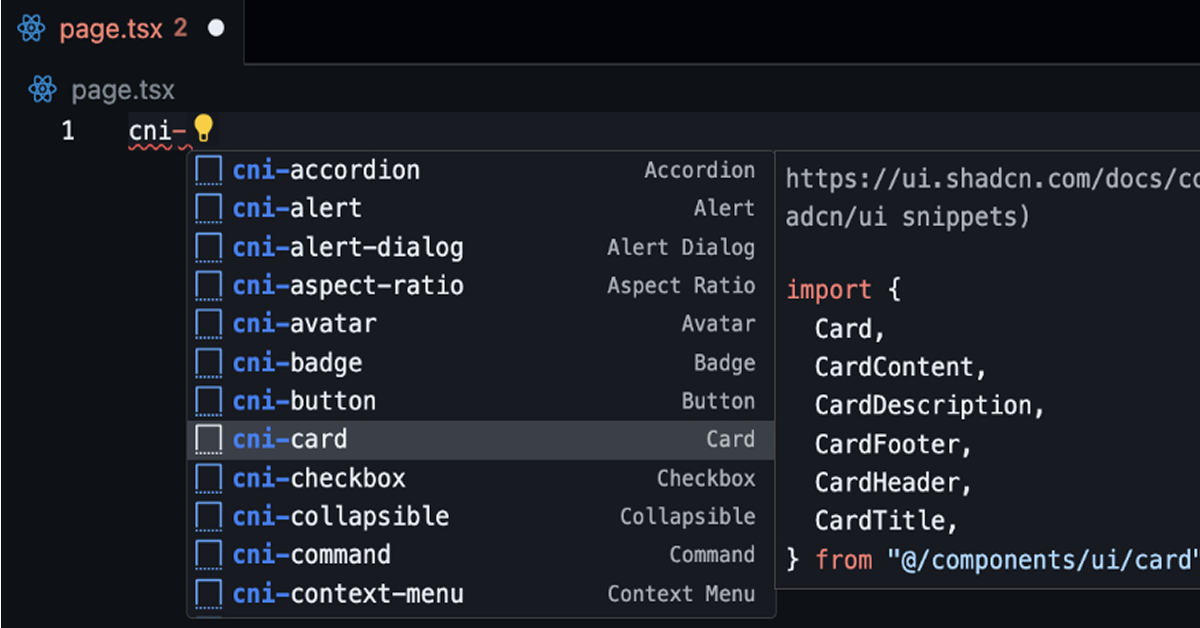Open the ui.shadcn.com docs link
This screenshot has height=628, width=1200.
991,179
